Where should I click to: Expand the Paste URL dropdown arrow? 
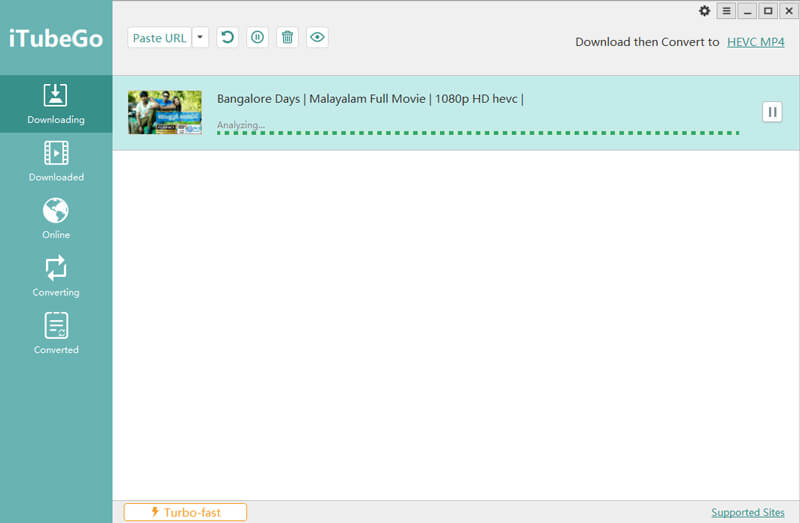pyautogui.click(x=200, y=37)
